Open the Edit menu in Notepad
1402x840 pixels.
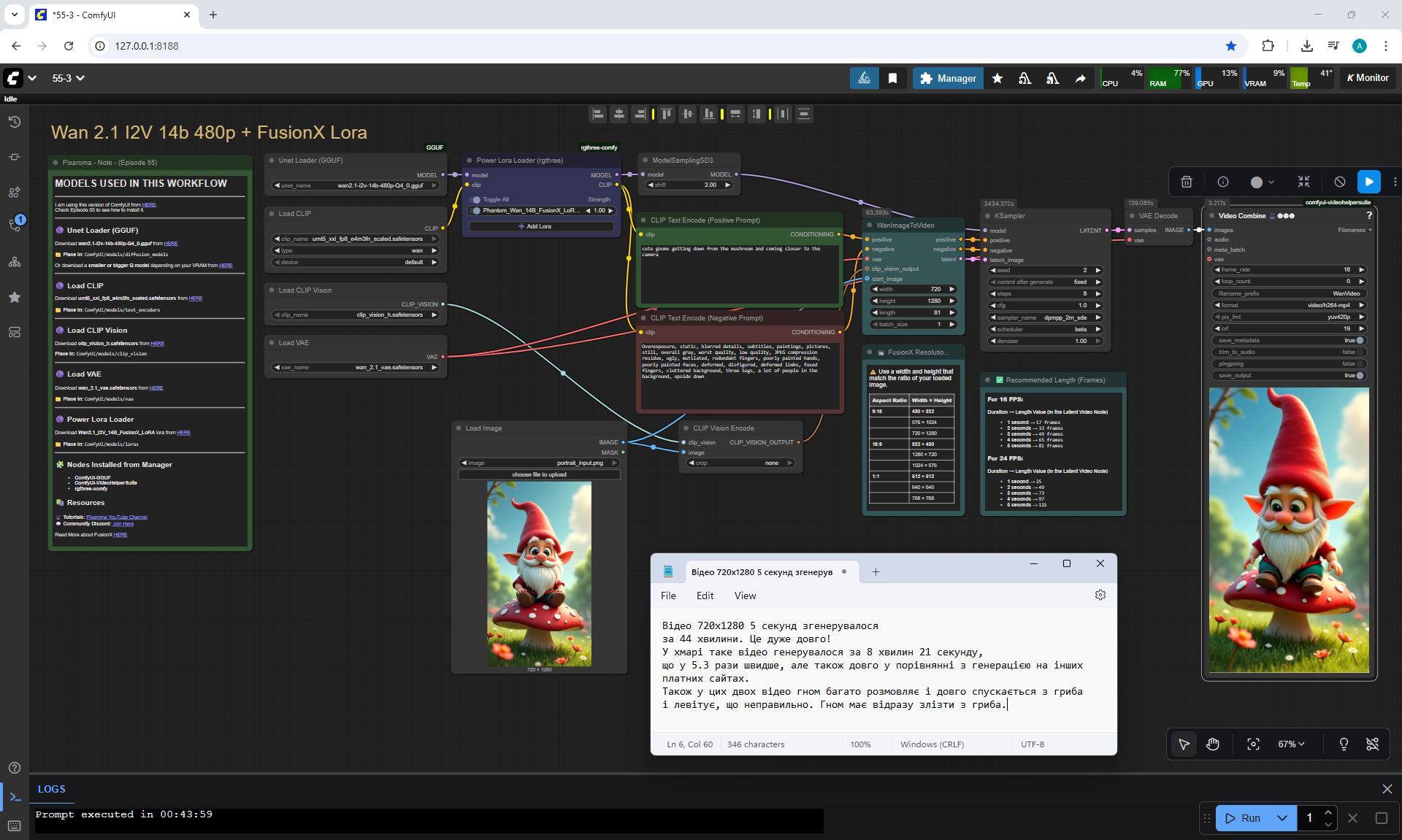[x=705, y=596]
